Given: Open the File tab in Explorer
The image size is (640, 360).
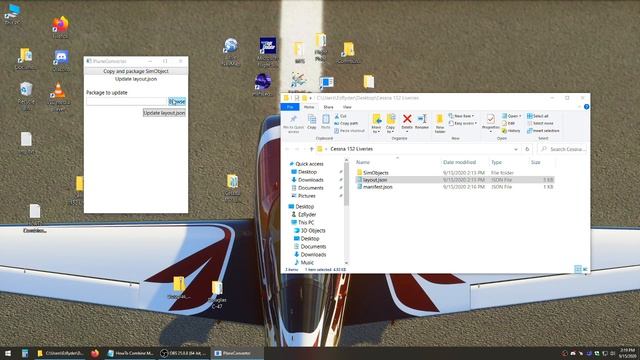Looking at the screenshot, I should pos(290,107).
